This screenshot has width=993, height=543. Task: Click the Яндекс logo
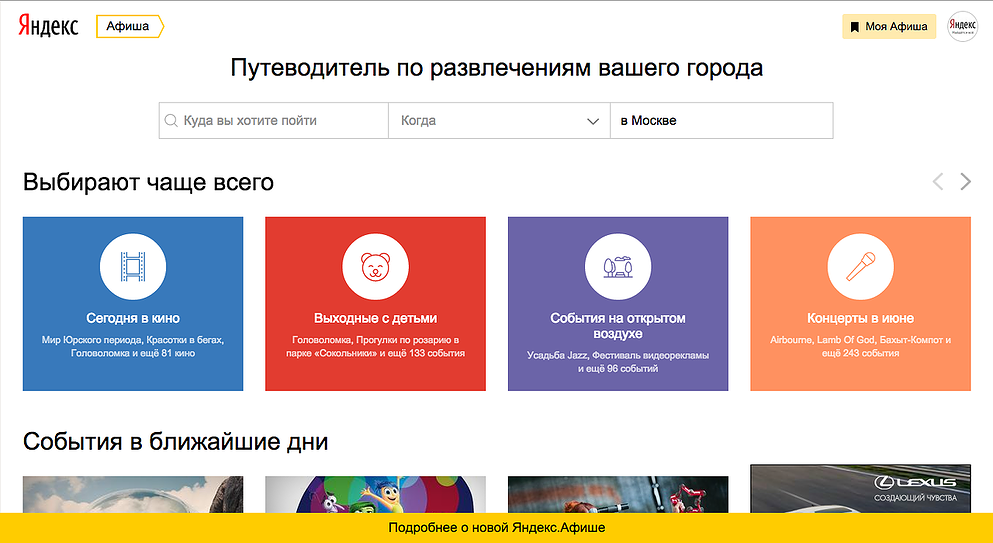pyautogui.click(x=48, y=26)
